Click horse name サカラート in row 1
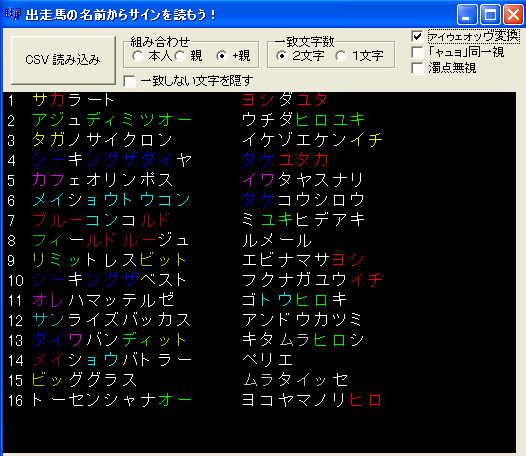 coord(73,100)
